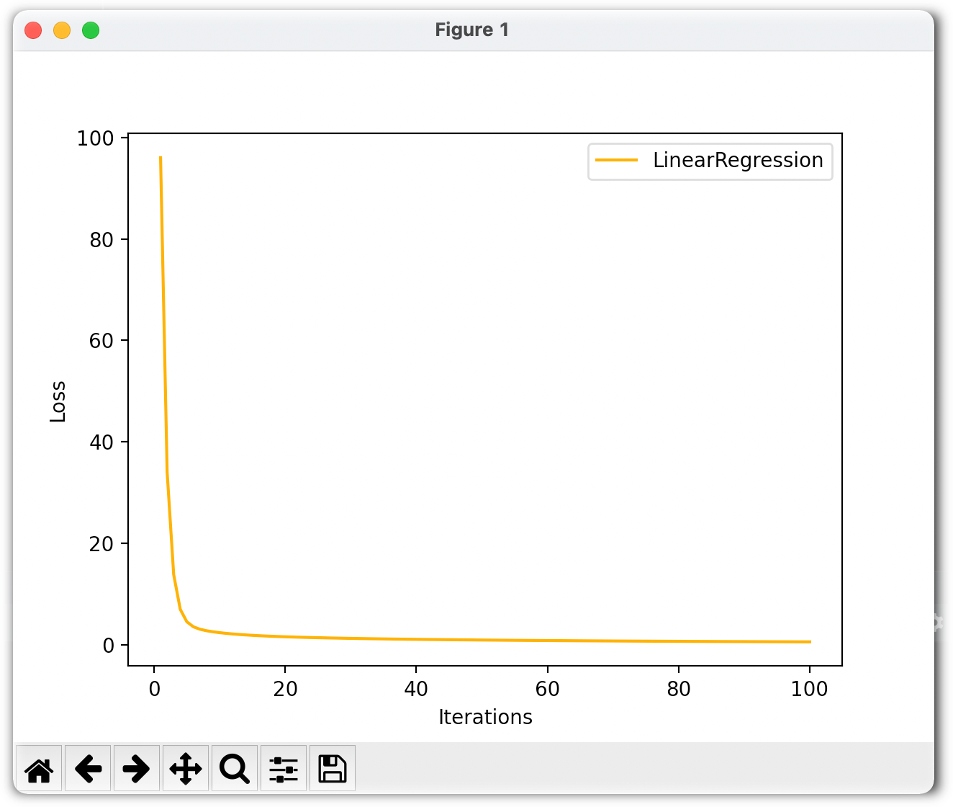Image resolution: width=954 pixels, height=808 pixels.
Task: Step forward to the next plot view
Action: click(136, 768)
